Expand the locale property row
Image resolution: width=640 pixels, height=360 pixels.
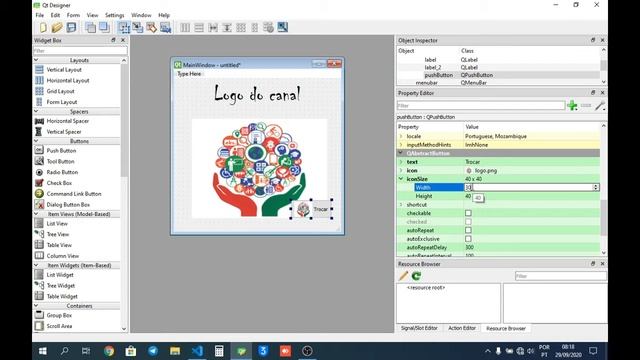point(401,136)
